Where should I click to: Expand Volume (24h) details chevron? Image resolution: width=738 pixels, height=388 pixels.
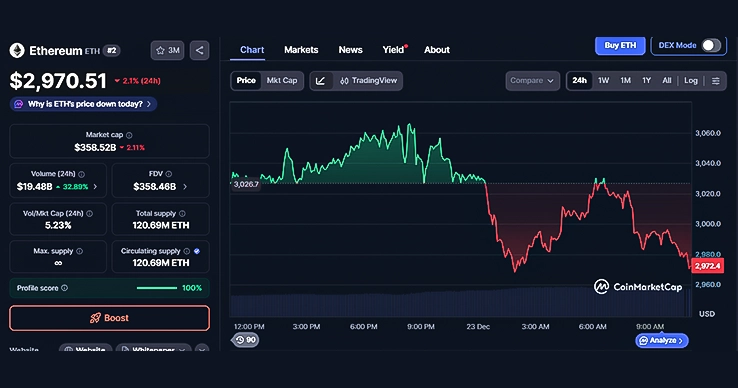pos(96,187)
